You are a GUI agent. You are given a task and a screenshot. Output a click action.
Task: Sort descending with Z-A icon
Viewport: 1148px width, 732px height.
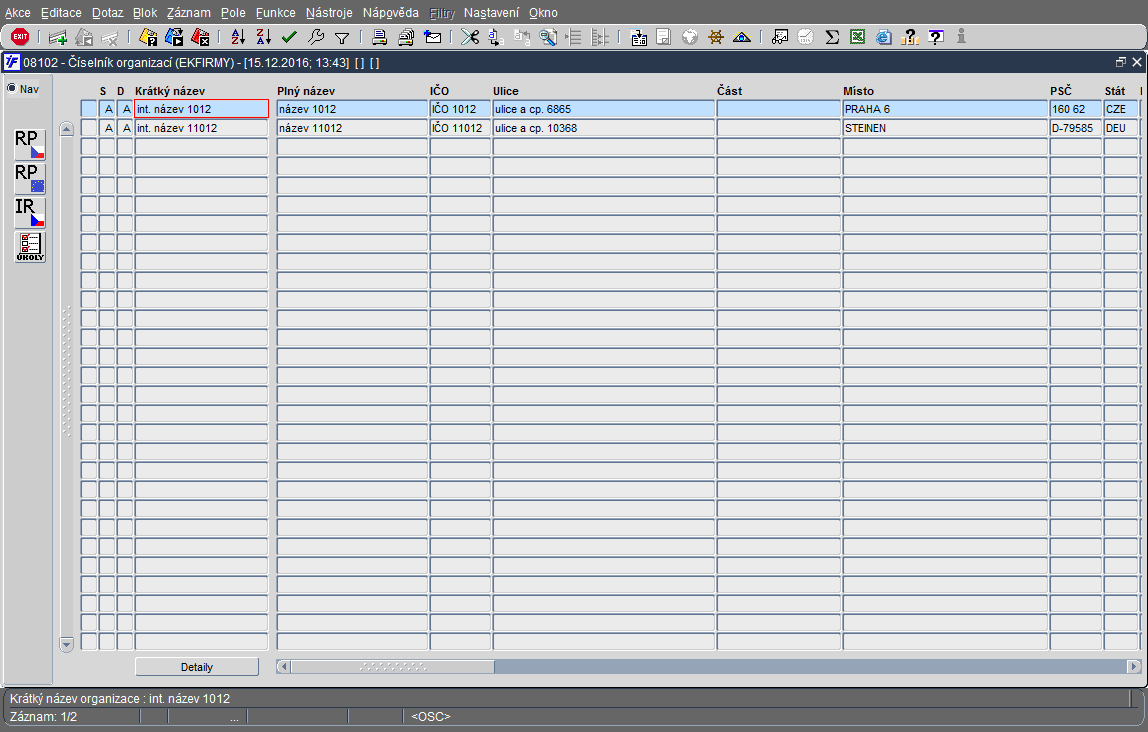264,37
